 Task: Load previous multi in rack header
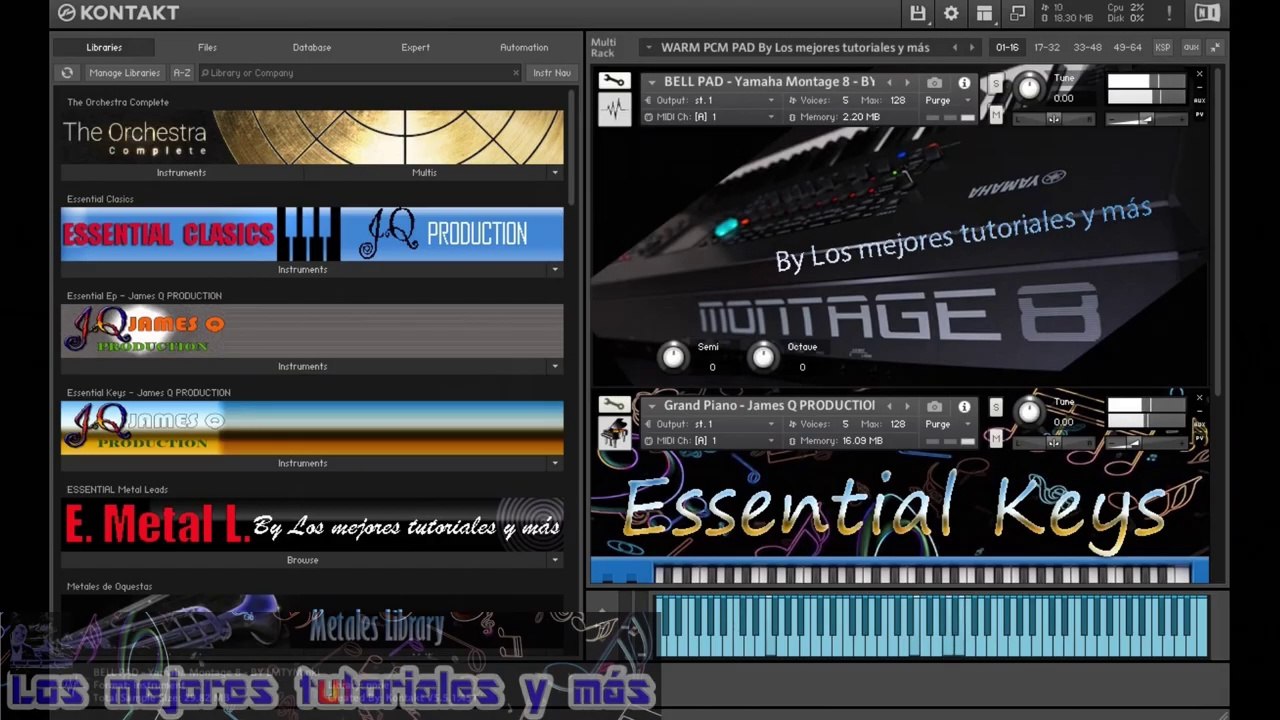click(954, 47)
